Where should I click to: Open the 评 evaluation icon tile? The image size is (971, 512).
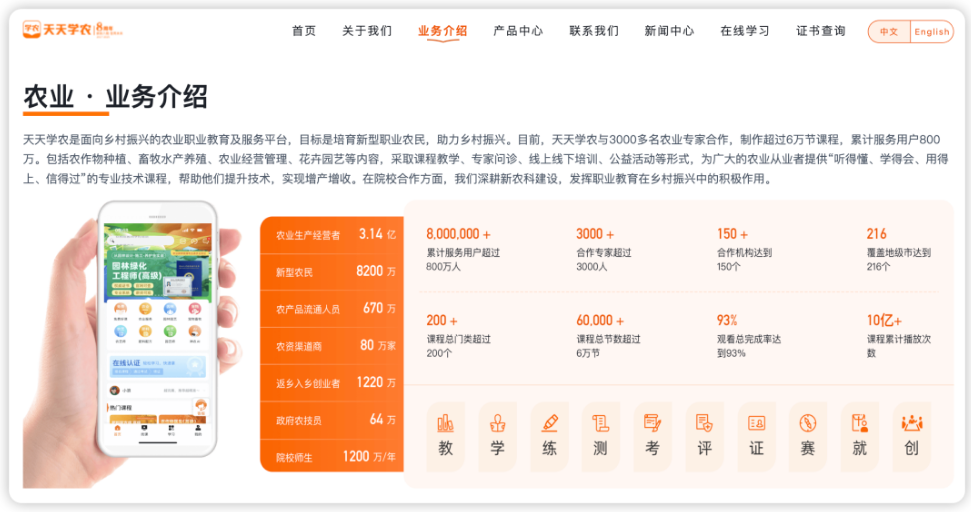coord(705,436)
